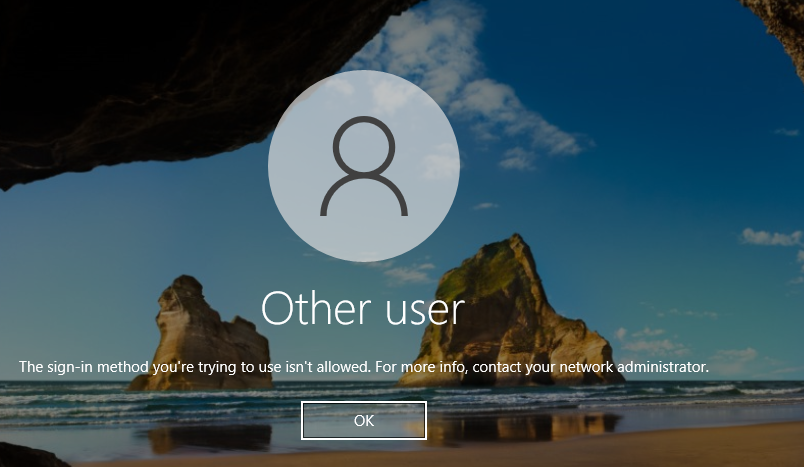804x467 pixels.
Task: Click the dark rock in the bottom-left corner
Action: [28, 455]
